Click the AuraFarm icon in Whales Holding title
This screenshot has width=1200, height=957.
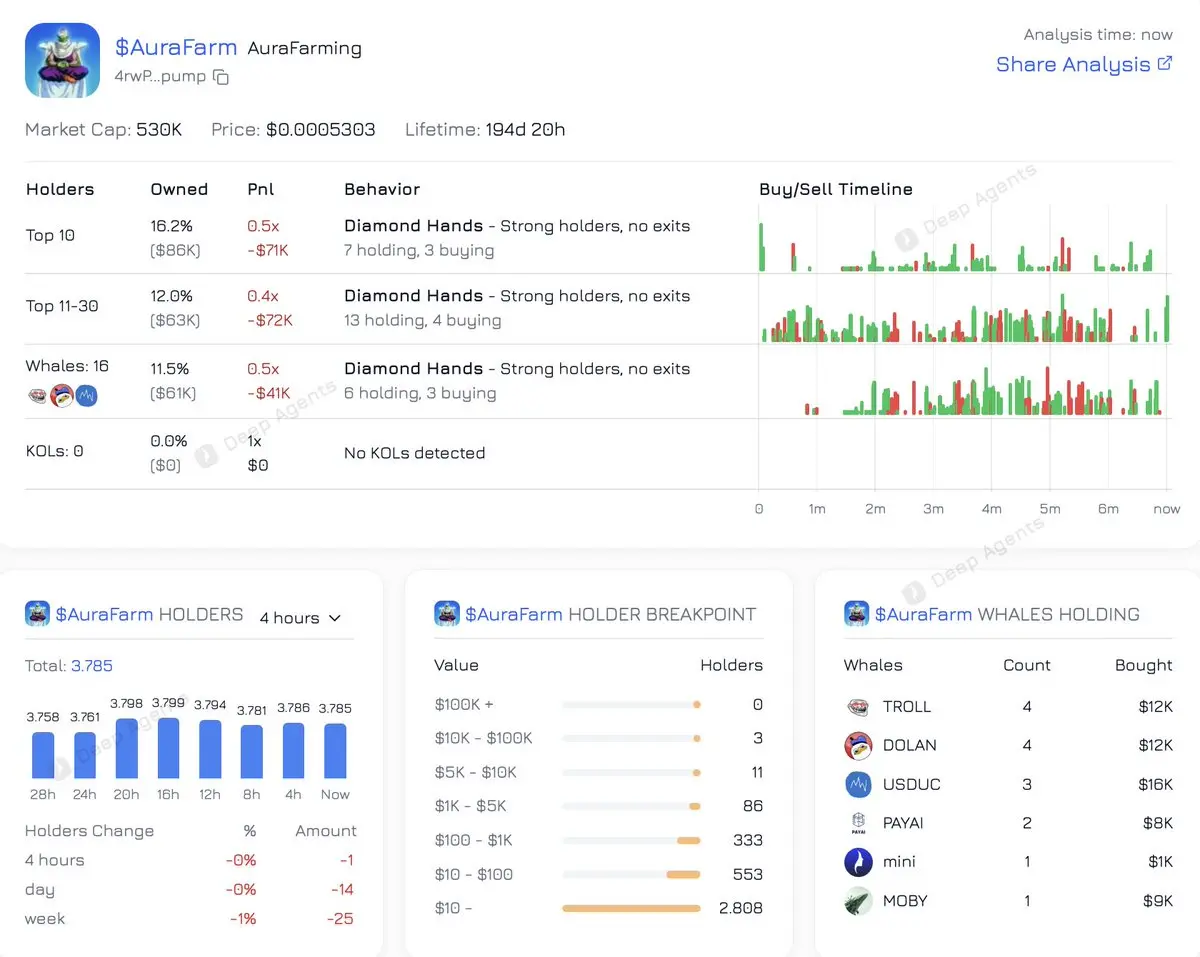tap(856, 614)
